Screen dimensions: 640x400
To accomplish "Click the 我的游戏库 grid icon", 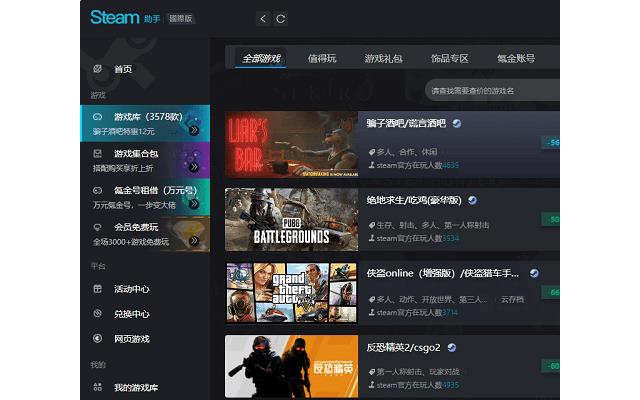I will [x=98, y=387].
